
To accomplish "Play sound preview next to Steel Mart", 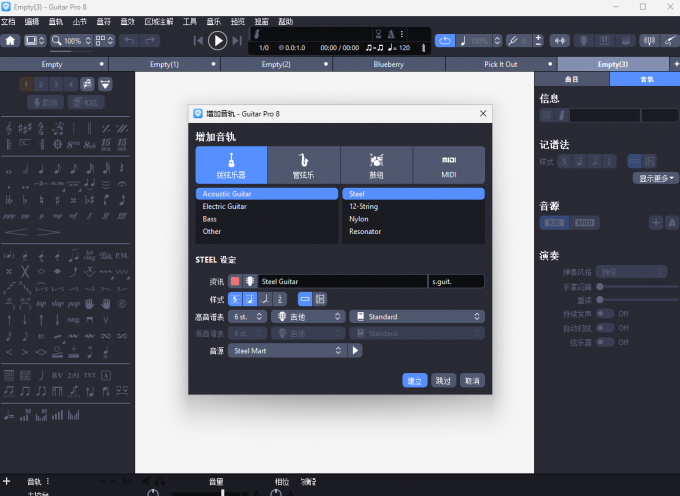I will [x=355, y=351].
